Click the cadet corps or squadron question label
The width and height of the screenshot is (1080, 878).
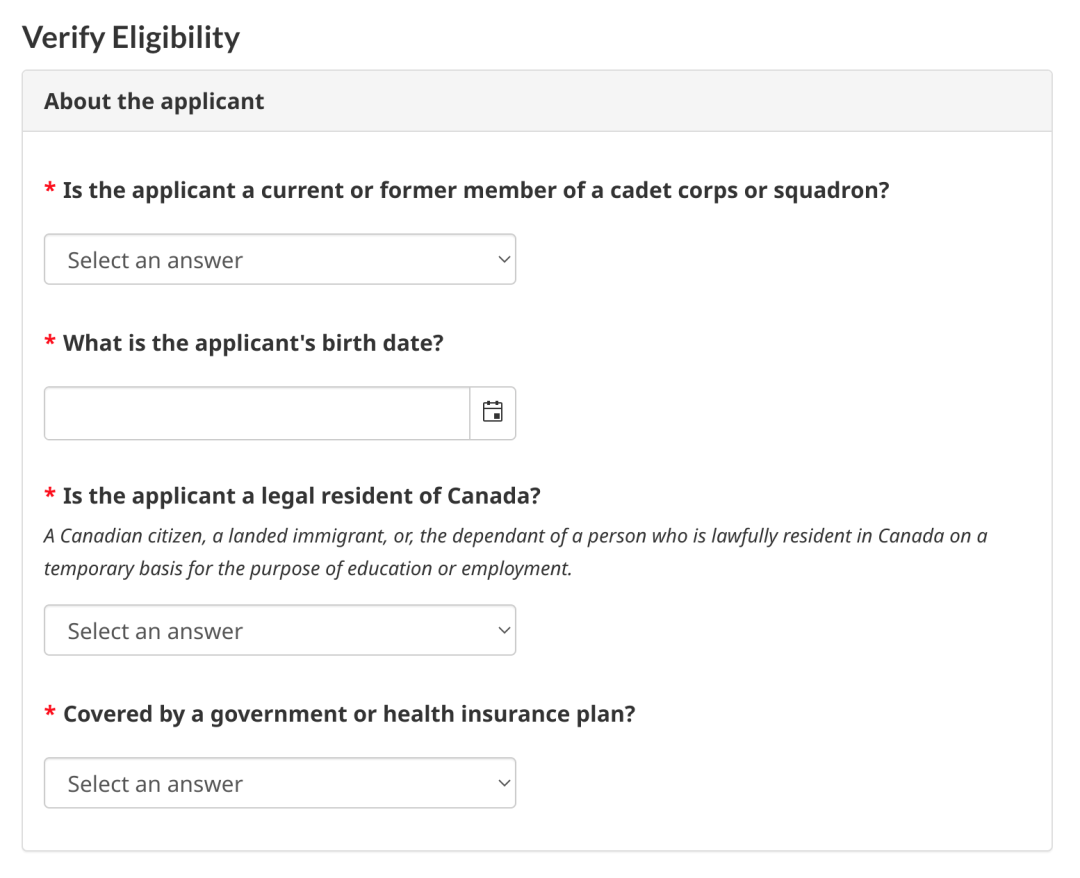[x=476, y=190]
